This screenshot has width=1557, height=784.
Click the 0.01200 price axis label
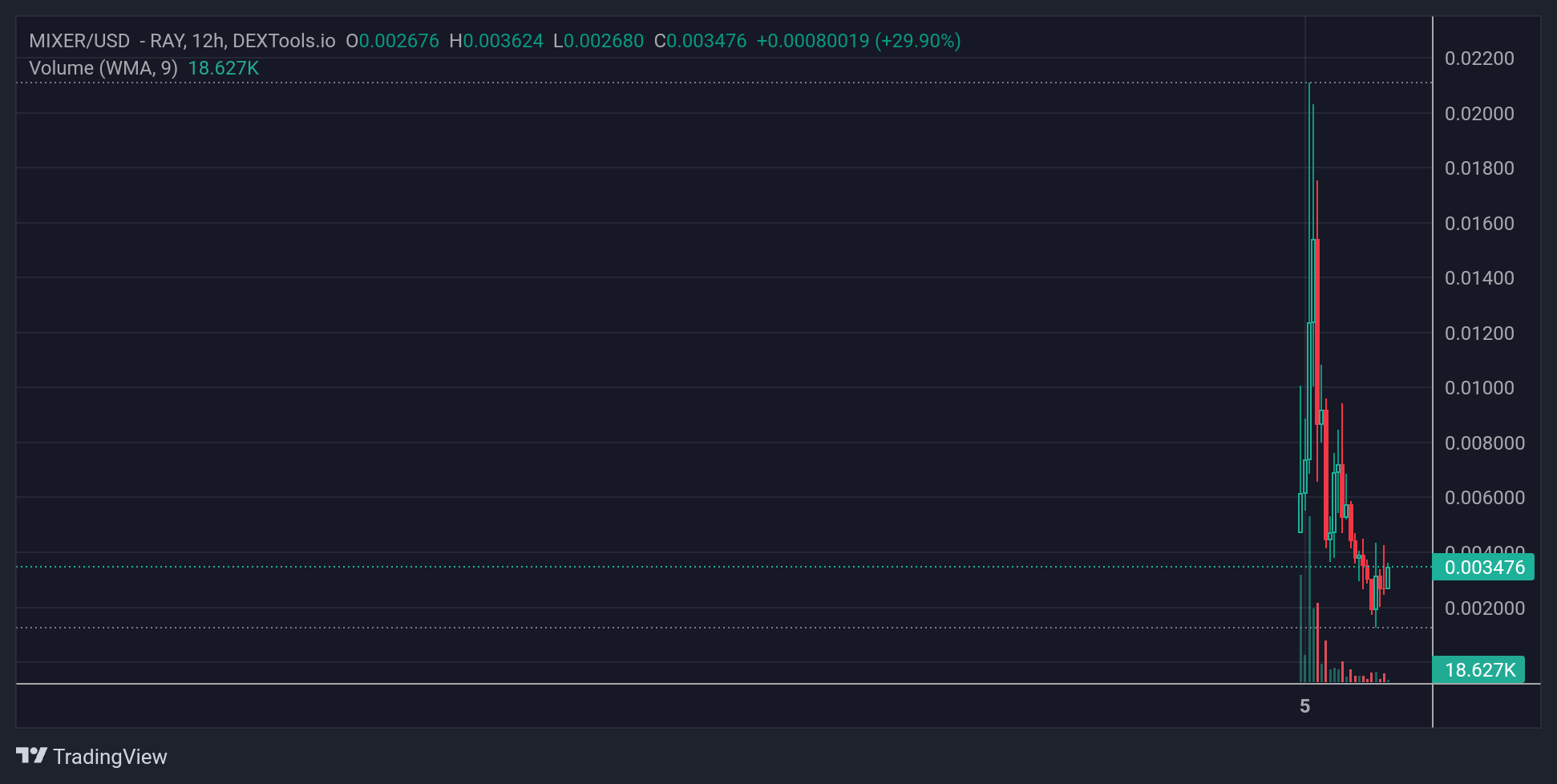click(1479, 333)
